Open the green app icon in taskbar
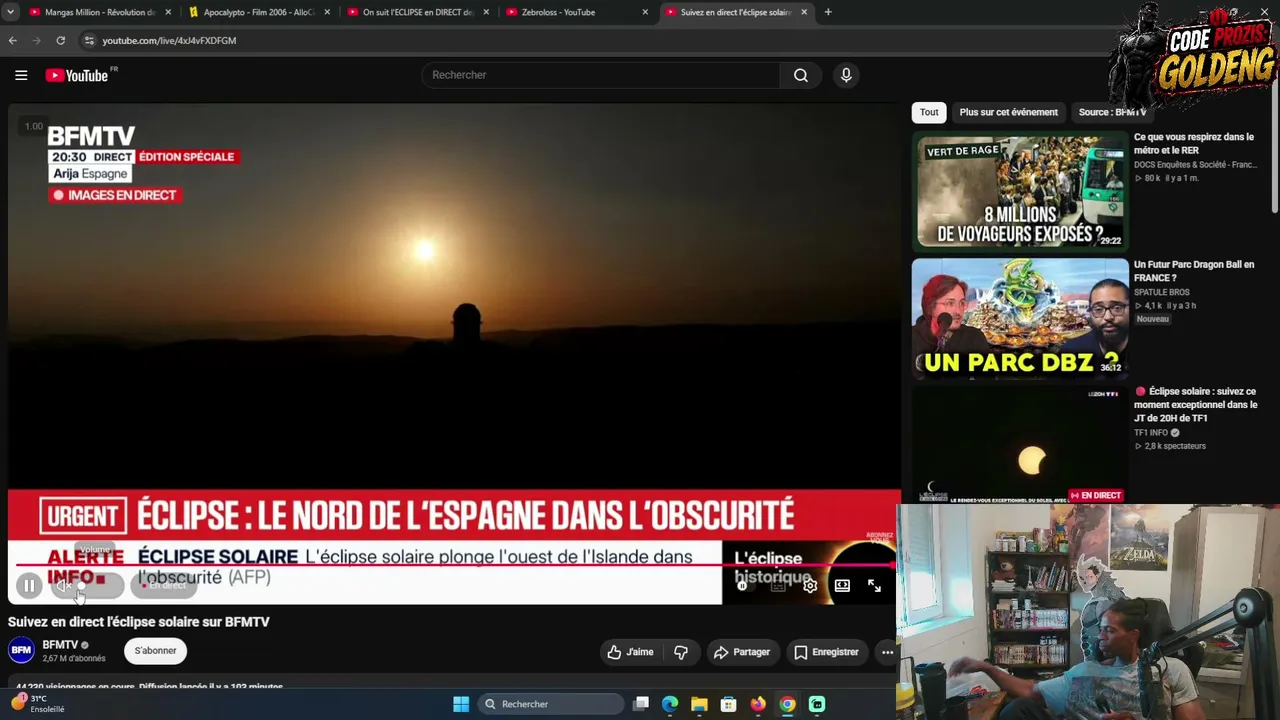This screenshot has height=720, width=1280. [x=817, y=704]
